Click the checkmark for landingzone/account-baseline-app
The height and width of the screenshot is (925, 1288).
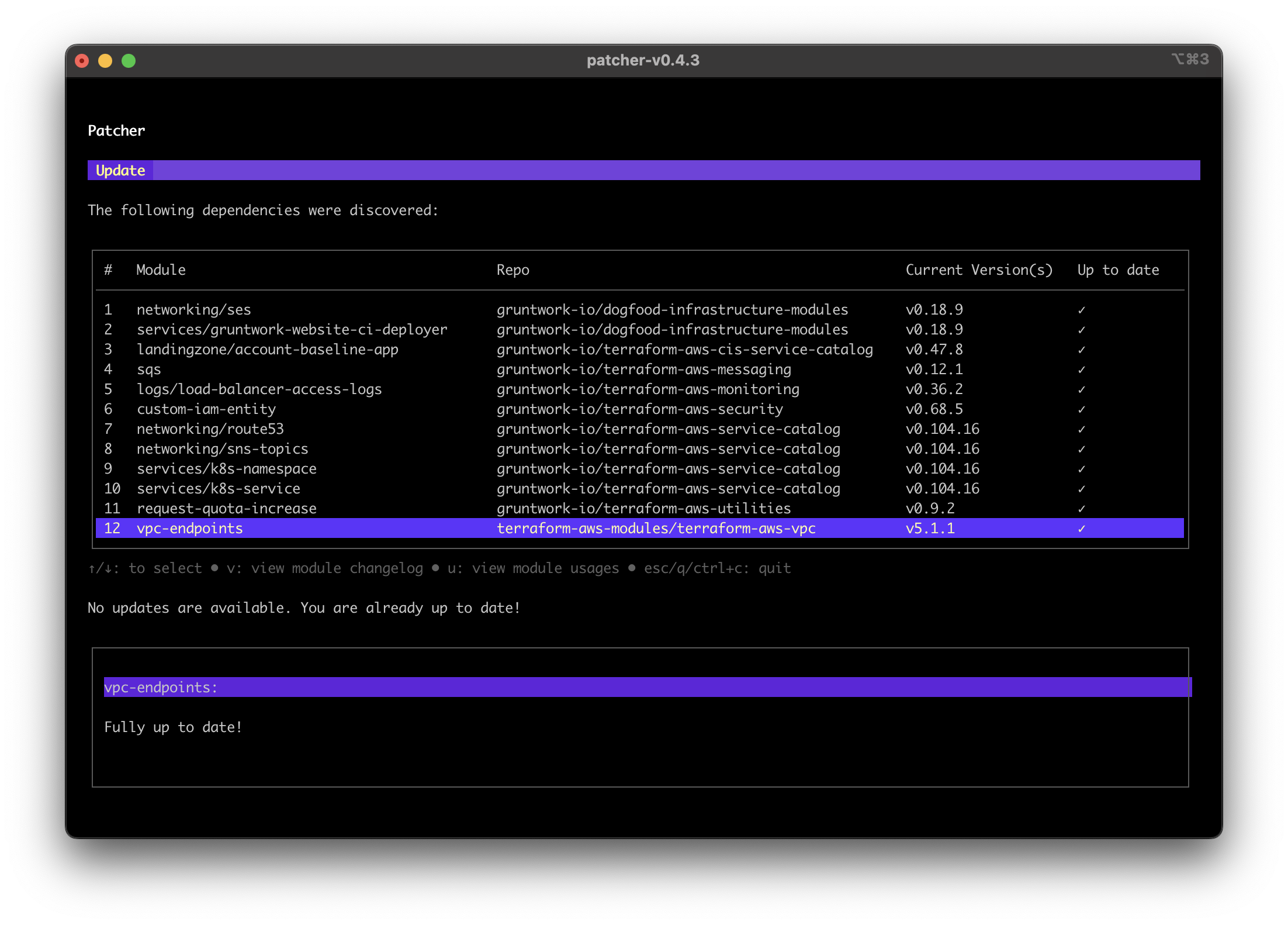coord(1083,350)
